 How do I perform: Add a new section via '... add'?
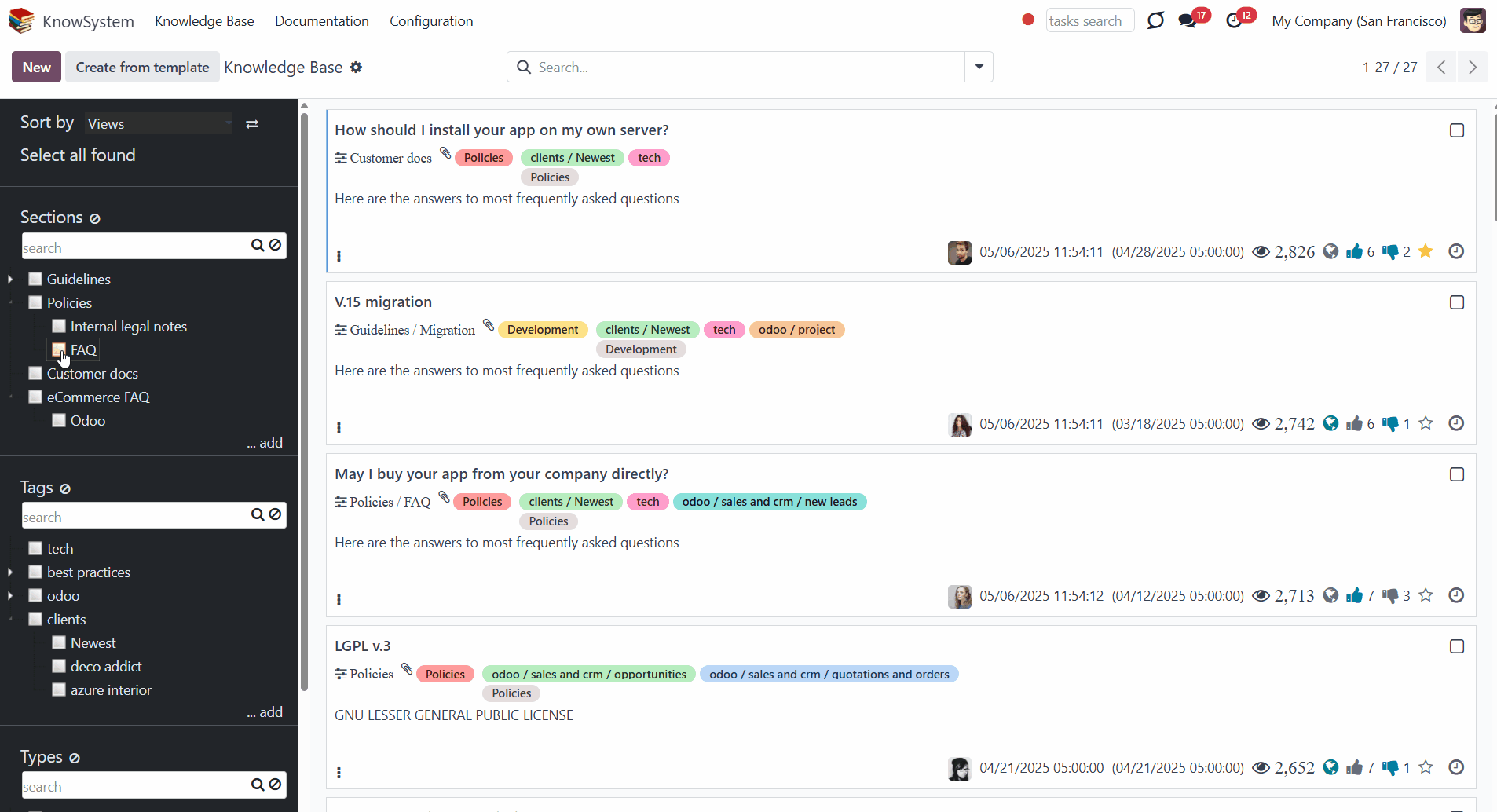click(x=265, y=443)
